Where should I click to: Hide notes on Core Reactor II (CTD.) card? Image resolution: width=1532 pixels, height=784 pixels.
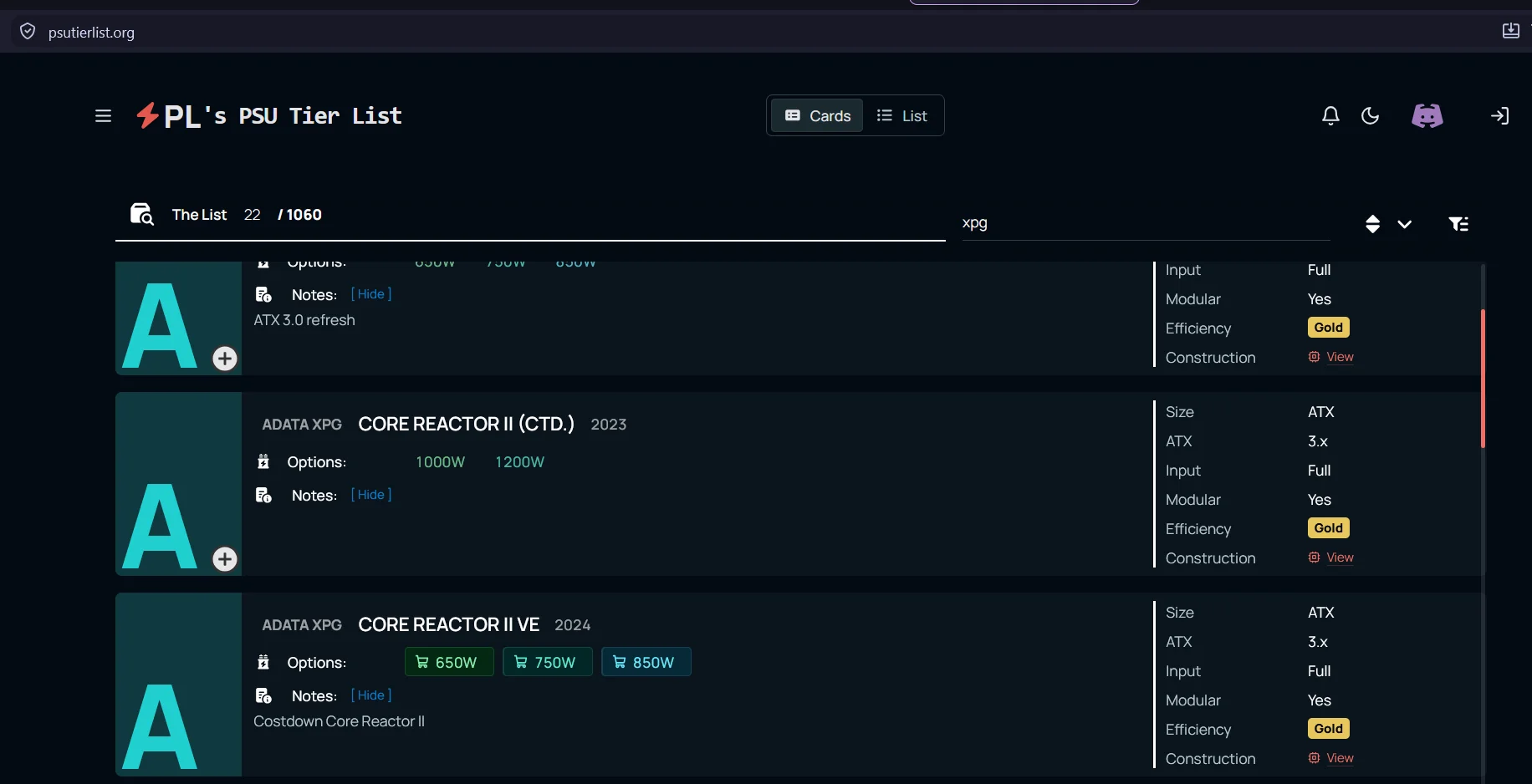click(371, 495)
